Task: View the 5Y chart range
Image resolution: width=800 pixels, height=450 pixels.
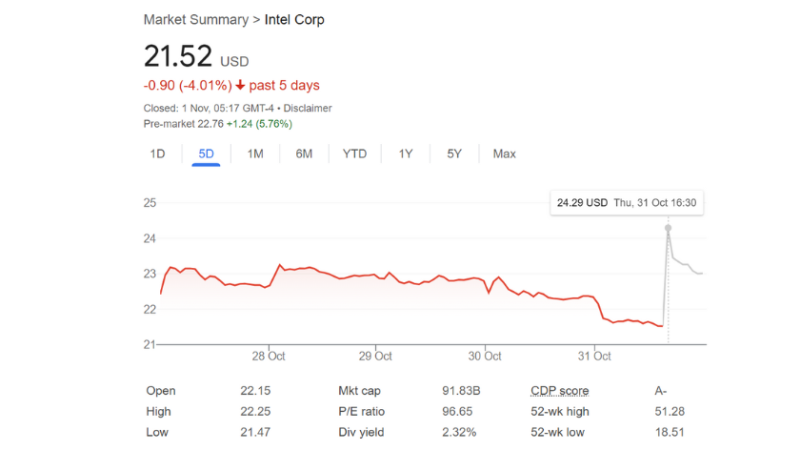Action: click(454, 154)
